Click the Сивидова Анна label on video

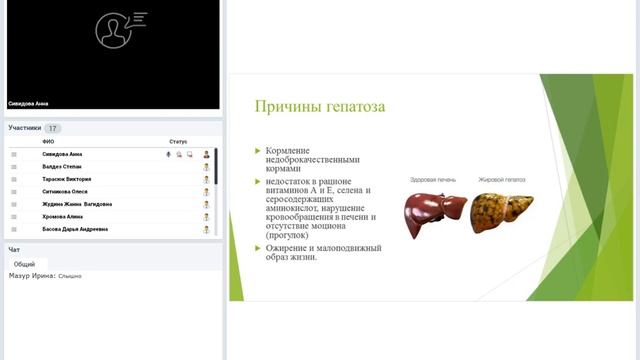[x=28, y=104]
